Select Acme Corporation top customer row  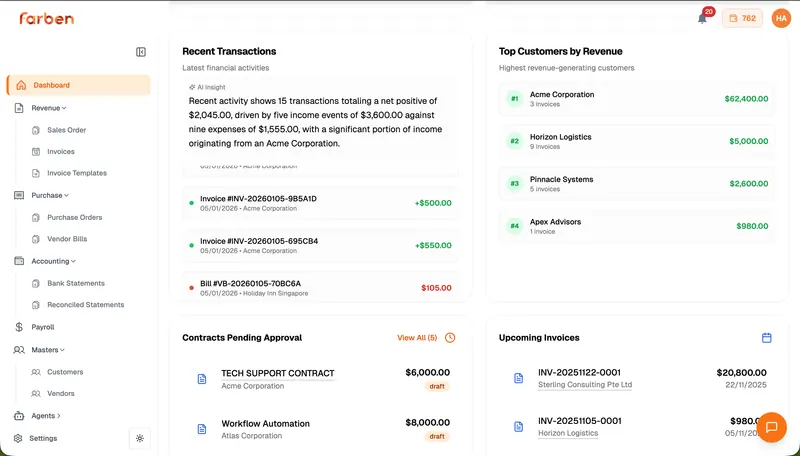pyautogui.click(x=636, y=99)
